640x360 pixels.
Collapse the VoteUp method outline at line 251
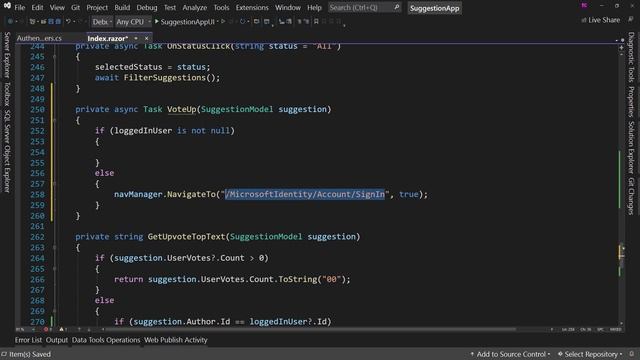(54, 120)
